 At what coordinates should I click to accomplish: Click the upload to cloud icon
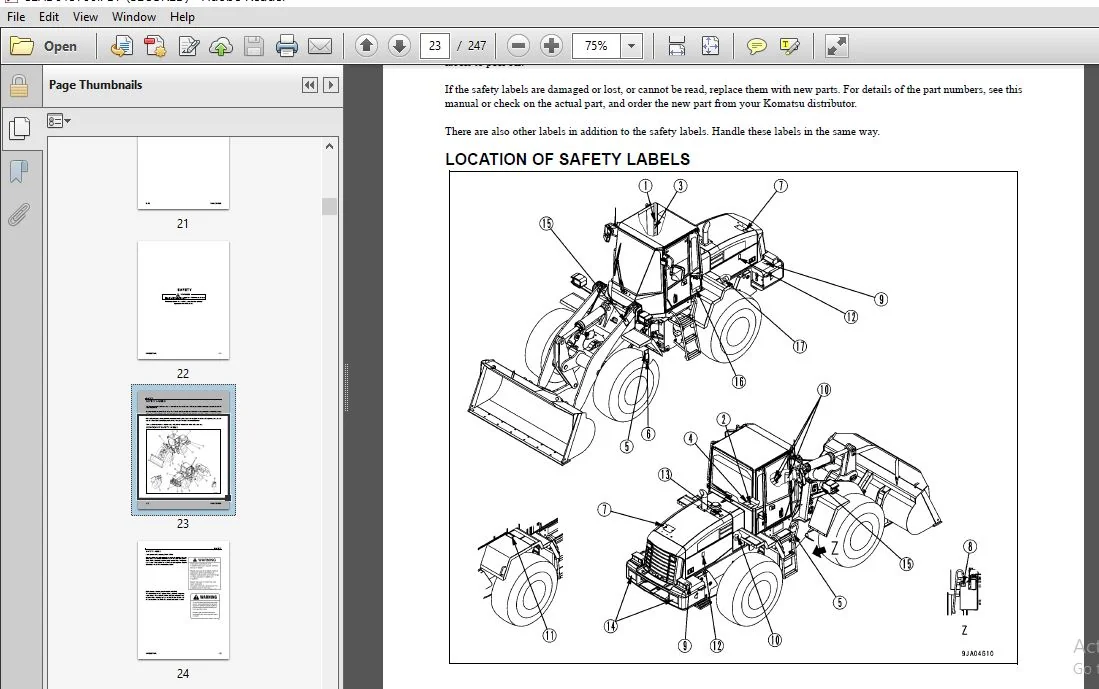(x=221, y=46)
